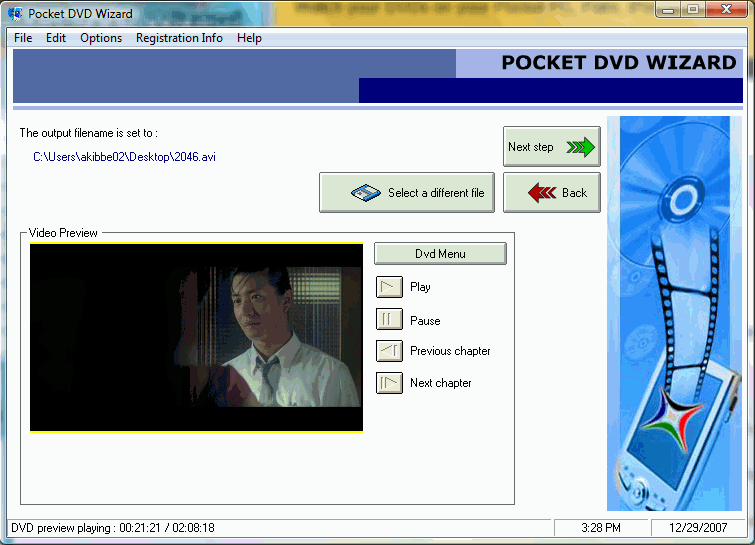The width and height of the screenshot is (755, 545).
Task: Click the Previous chapter icon
Action: click(x=389, y=351)
